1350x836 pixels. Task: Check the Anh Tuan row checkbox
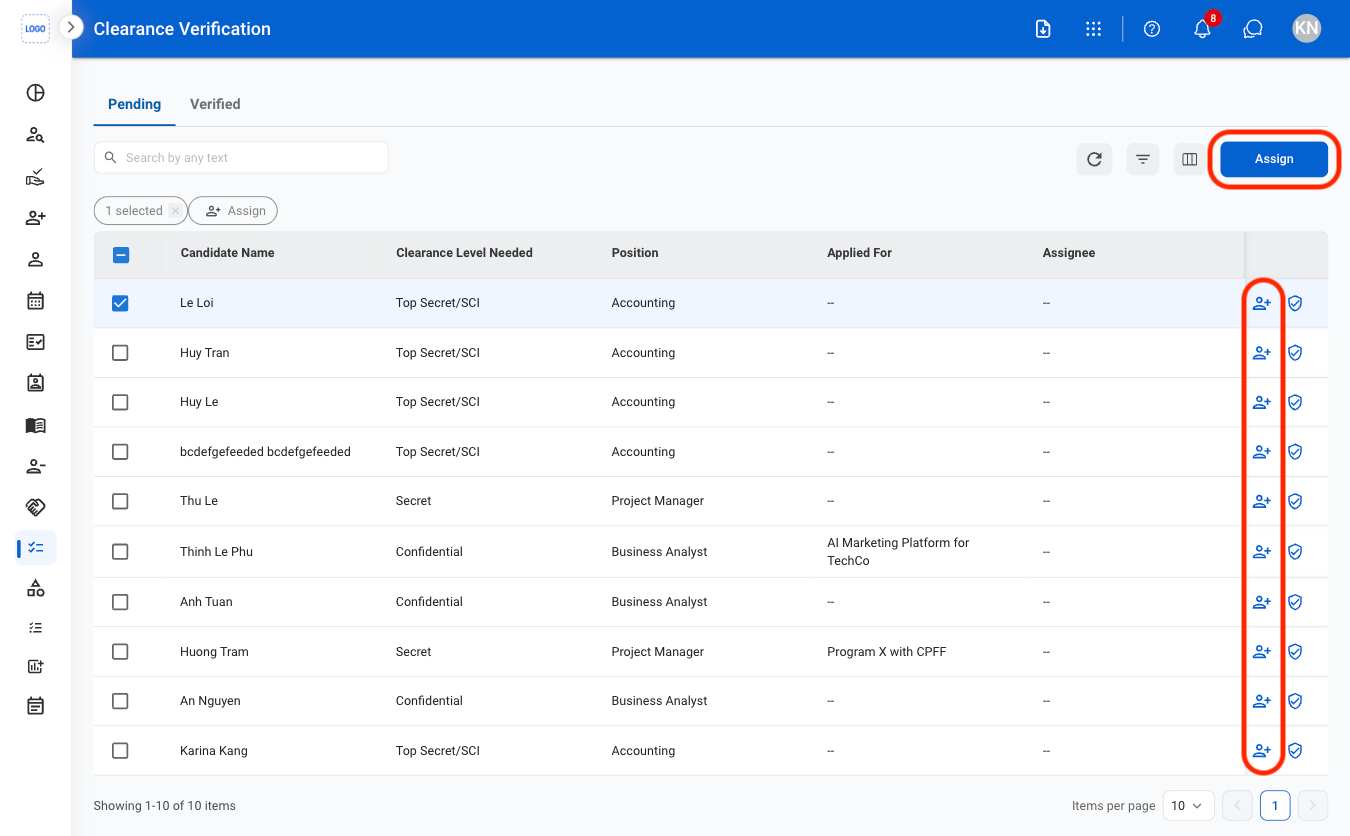[x=120, y=602]
